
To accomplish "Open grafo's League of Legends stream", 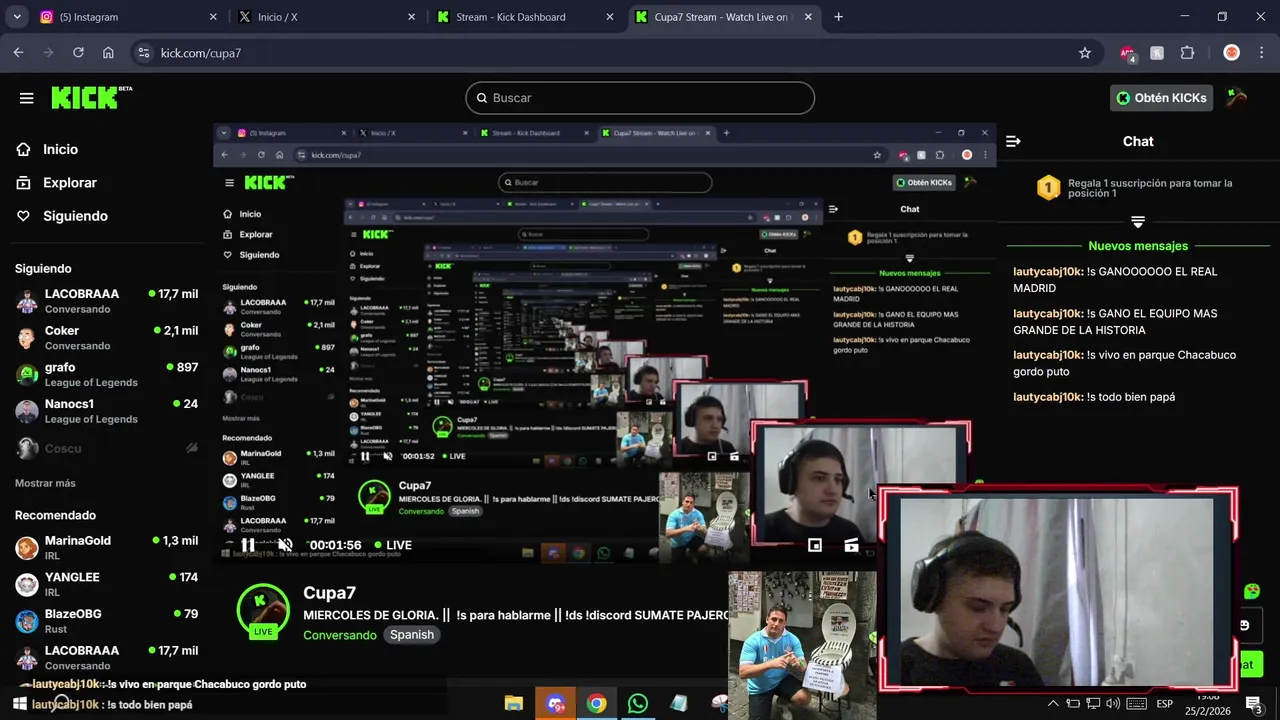I will (x=106, y=375).
